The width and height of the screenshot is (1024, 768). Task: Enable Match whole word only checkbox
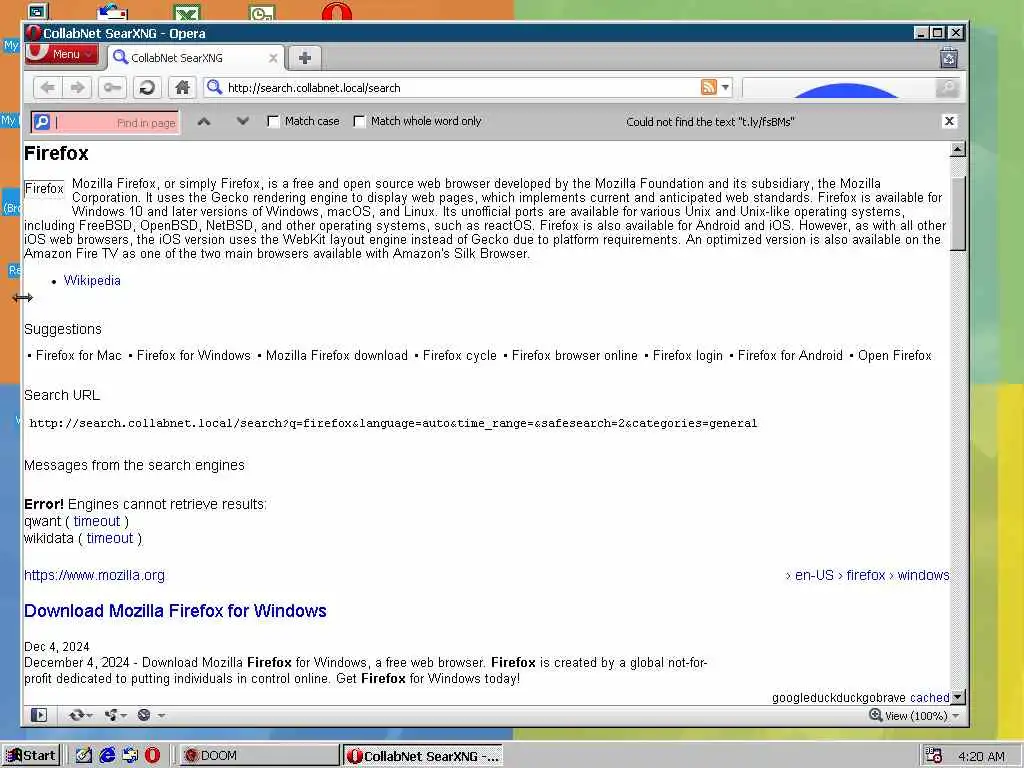tap(359, 121)
